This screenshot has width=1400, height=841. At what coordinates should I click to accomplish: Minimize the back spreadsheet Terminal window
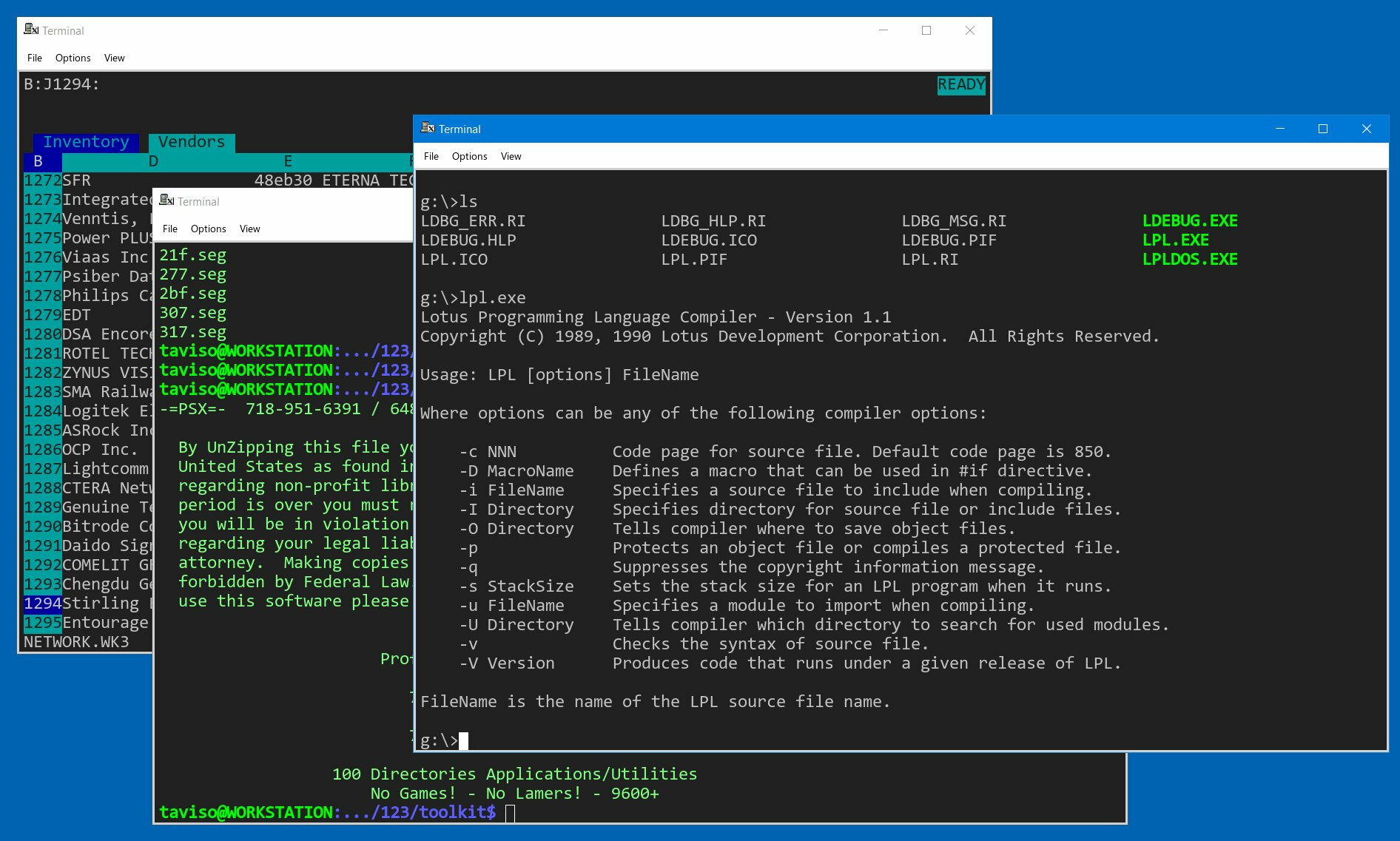point(883,30)
